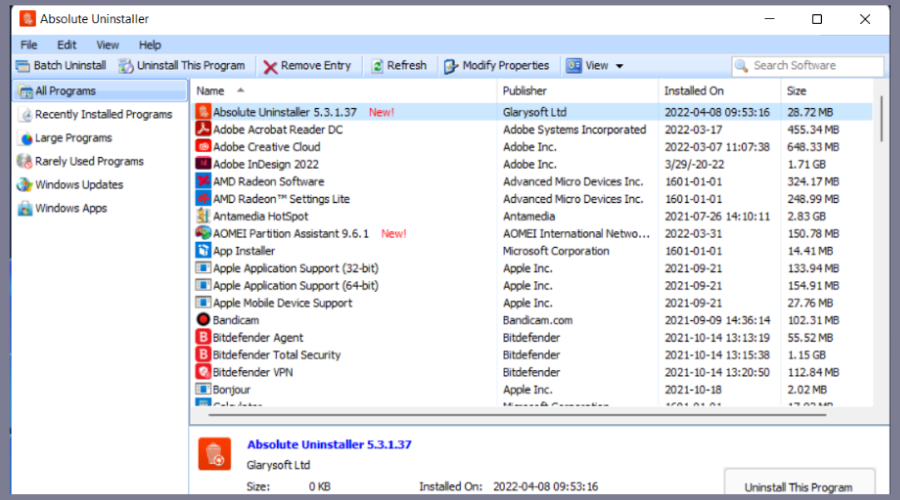The width and height of the screenshot is (900, 500).
Task: Click the green Refresh icon
Action: (x=378, y=66)
